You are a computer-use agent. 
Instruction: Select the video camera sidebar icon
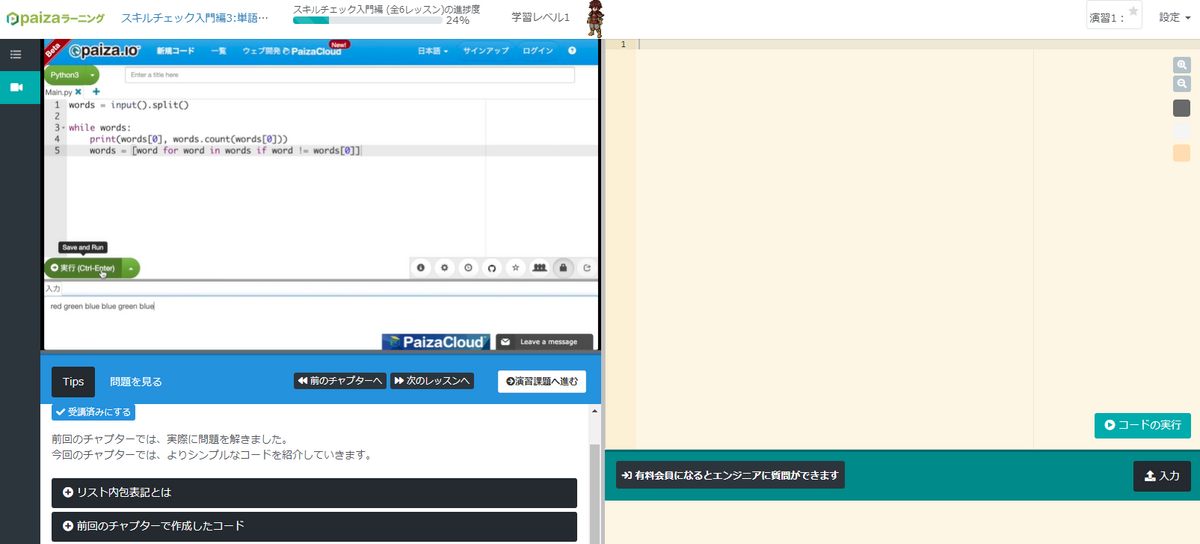16,87
